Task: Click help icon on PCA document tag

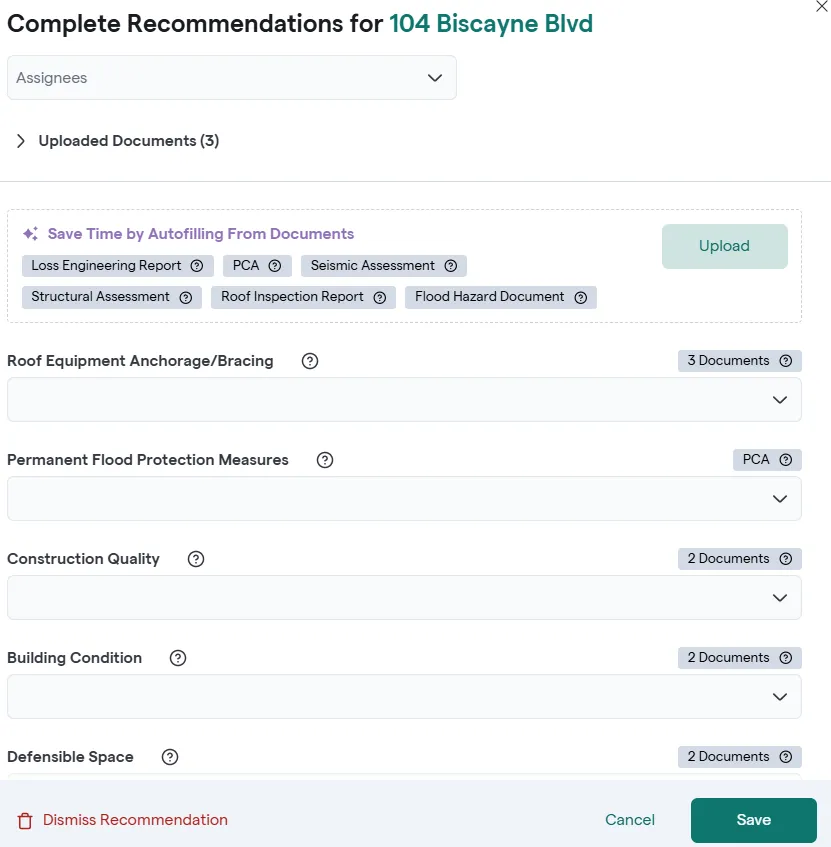Action: point(275,266)
